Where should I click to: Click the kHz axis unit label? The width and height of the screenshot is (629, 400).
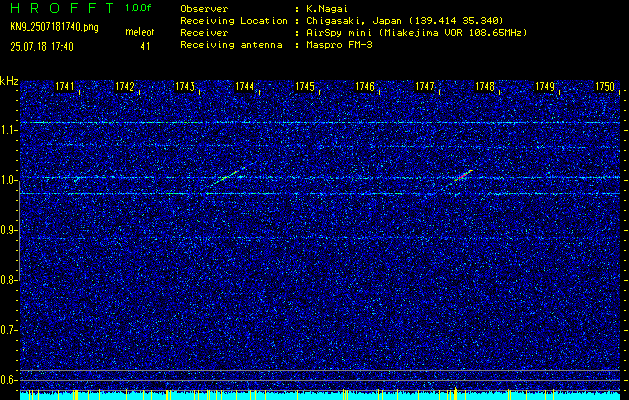tap(9, 81)
